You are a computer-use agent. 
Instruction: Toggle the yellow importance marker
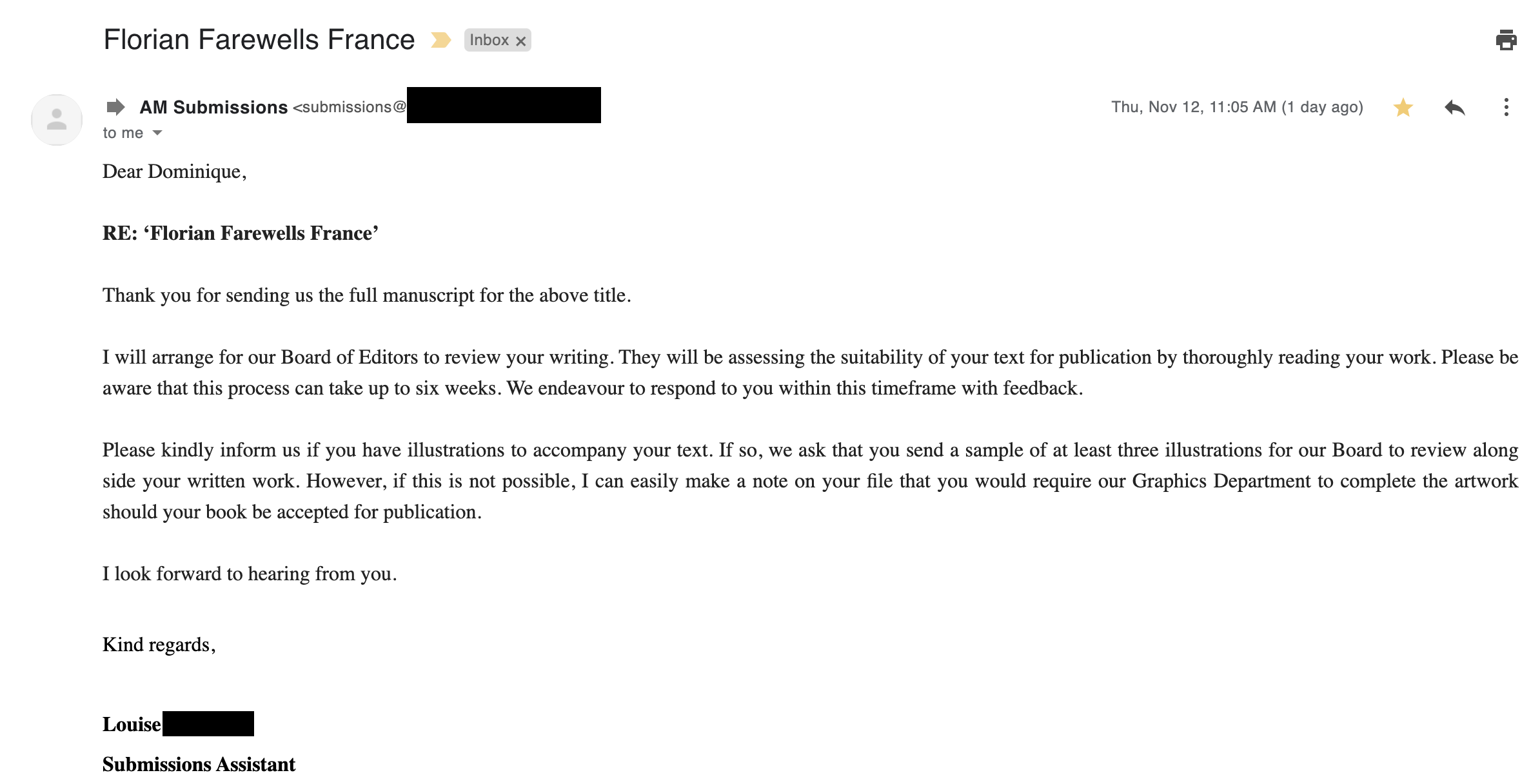point(440,40)
